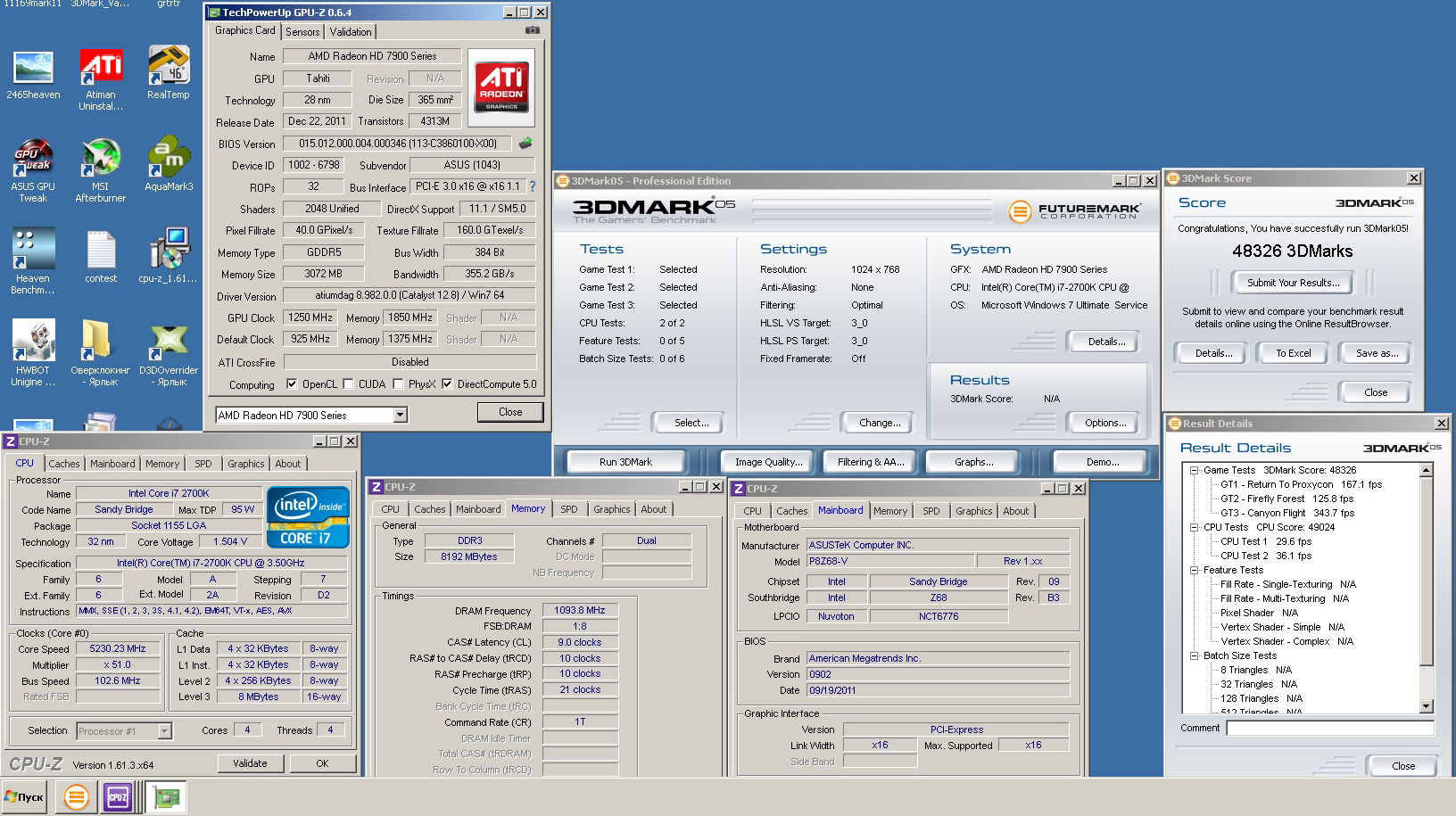Select the GT1 - Return To Proxycon result row

[x=1301, y=484]
